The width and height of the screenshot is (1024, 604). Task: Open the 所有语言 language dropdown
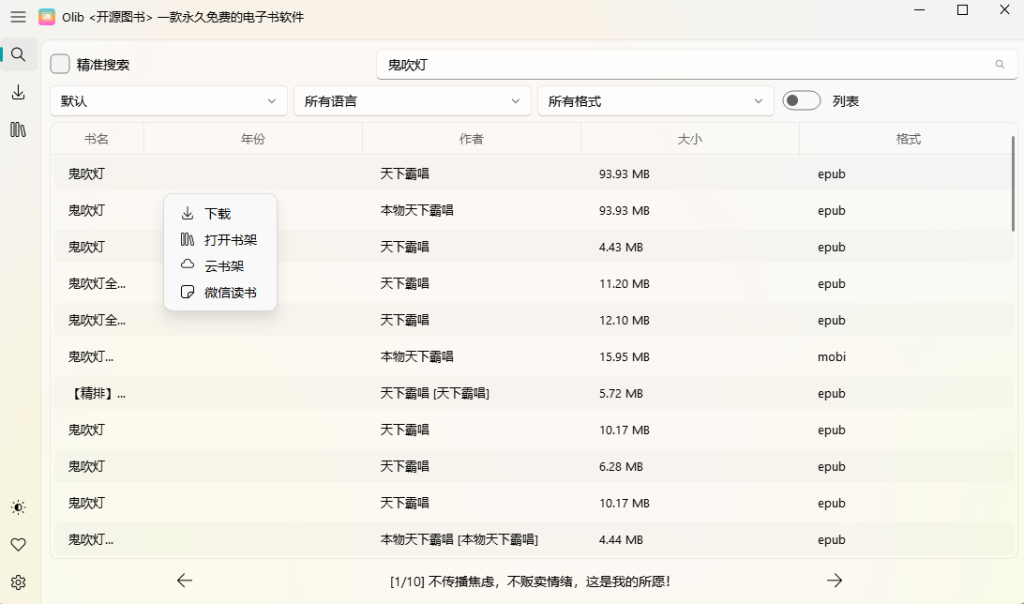click(412, 101)
